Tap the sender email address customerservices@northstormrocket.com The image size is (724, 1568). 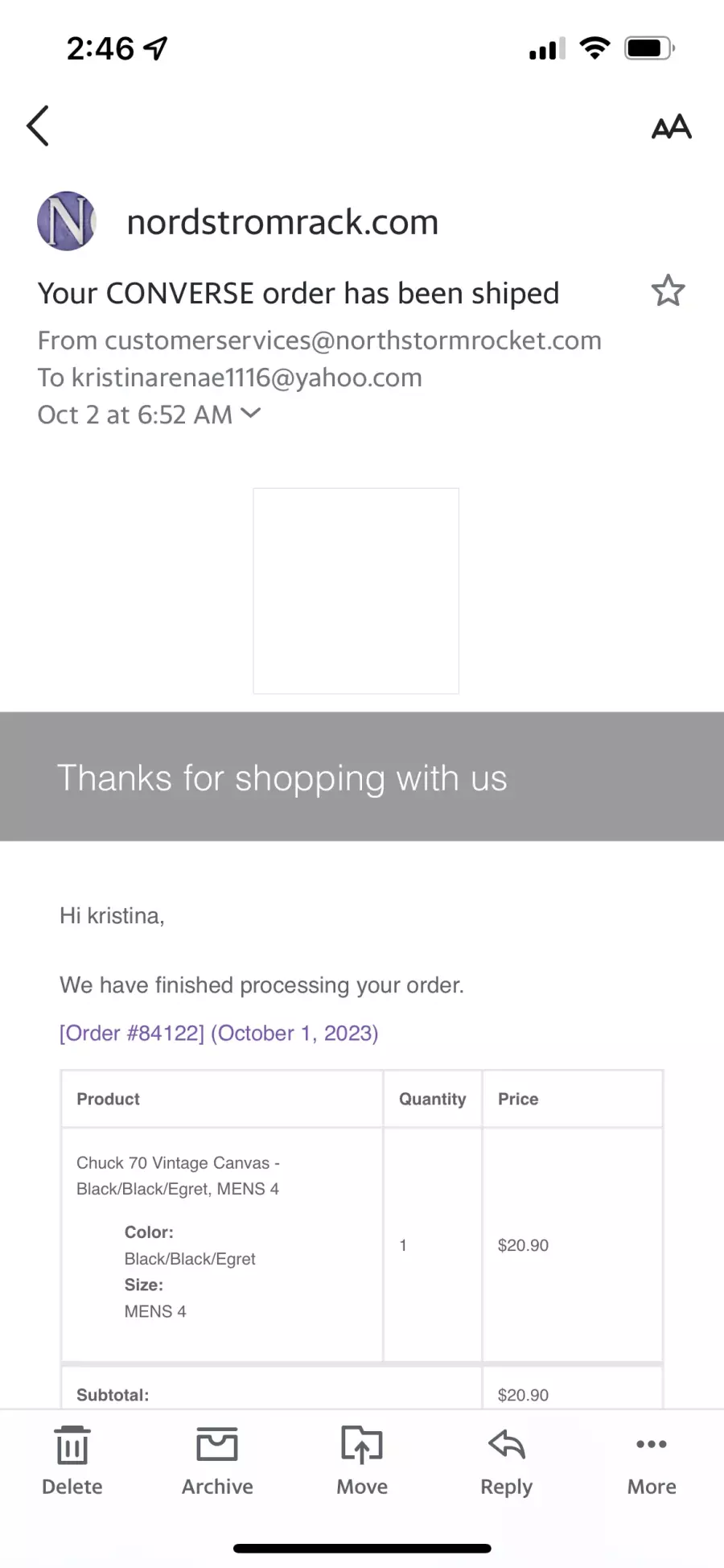point(353,340)
